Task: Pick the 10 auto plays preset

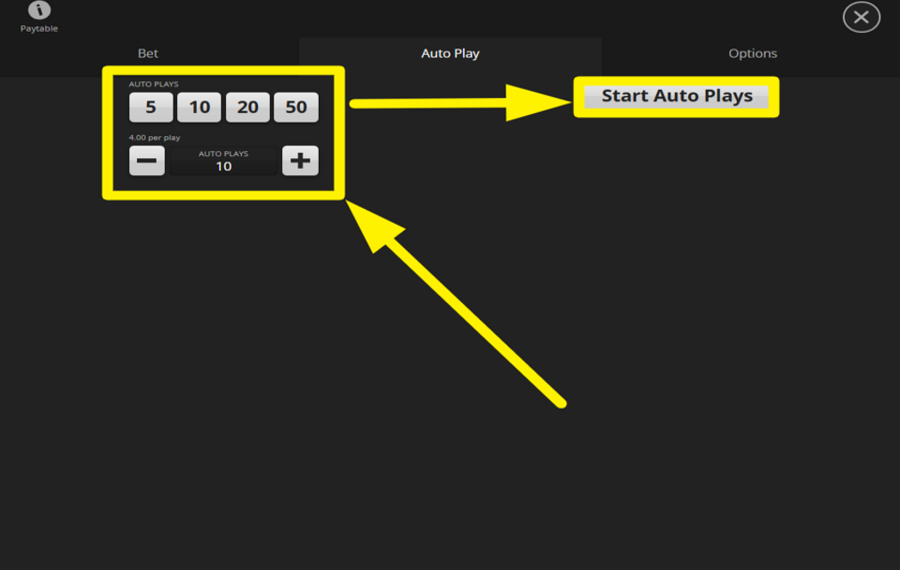Action: [x=199, y=107]
